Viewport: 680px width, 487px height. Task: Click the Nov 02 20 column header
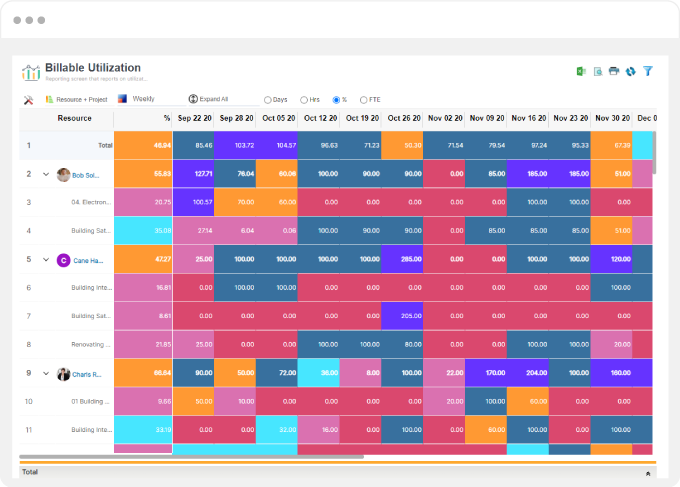[x=444, y=118]
